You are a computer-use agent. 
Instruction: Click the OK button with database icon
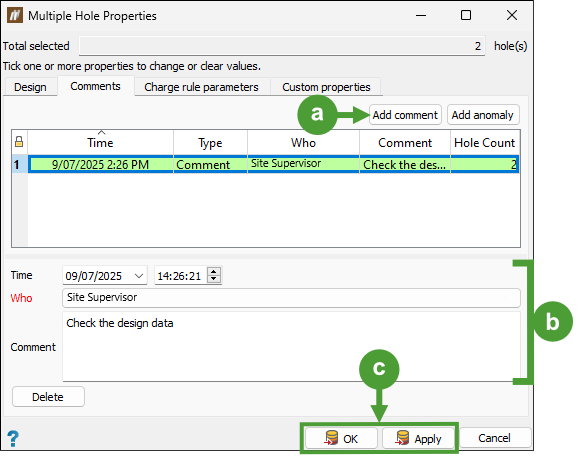(x=341, y=438)
